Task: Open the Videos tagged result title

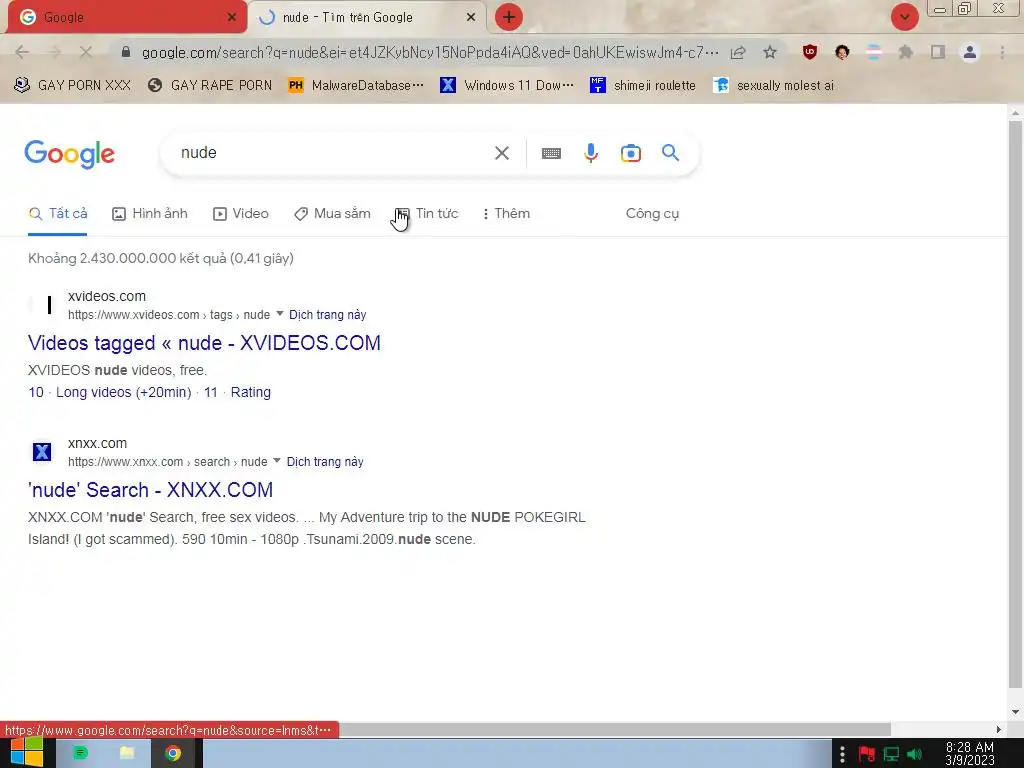Action: click(x=204, y=343)
